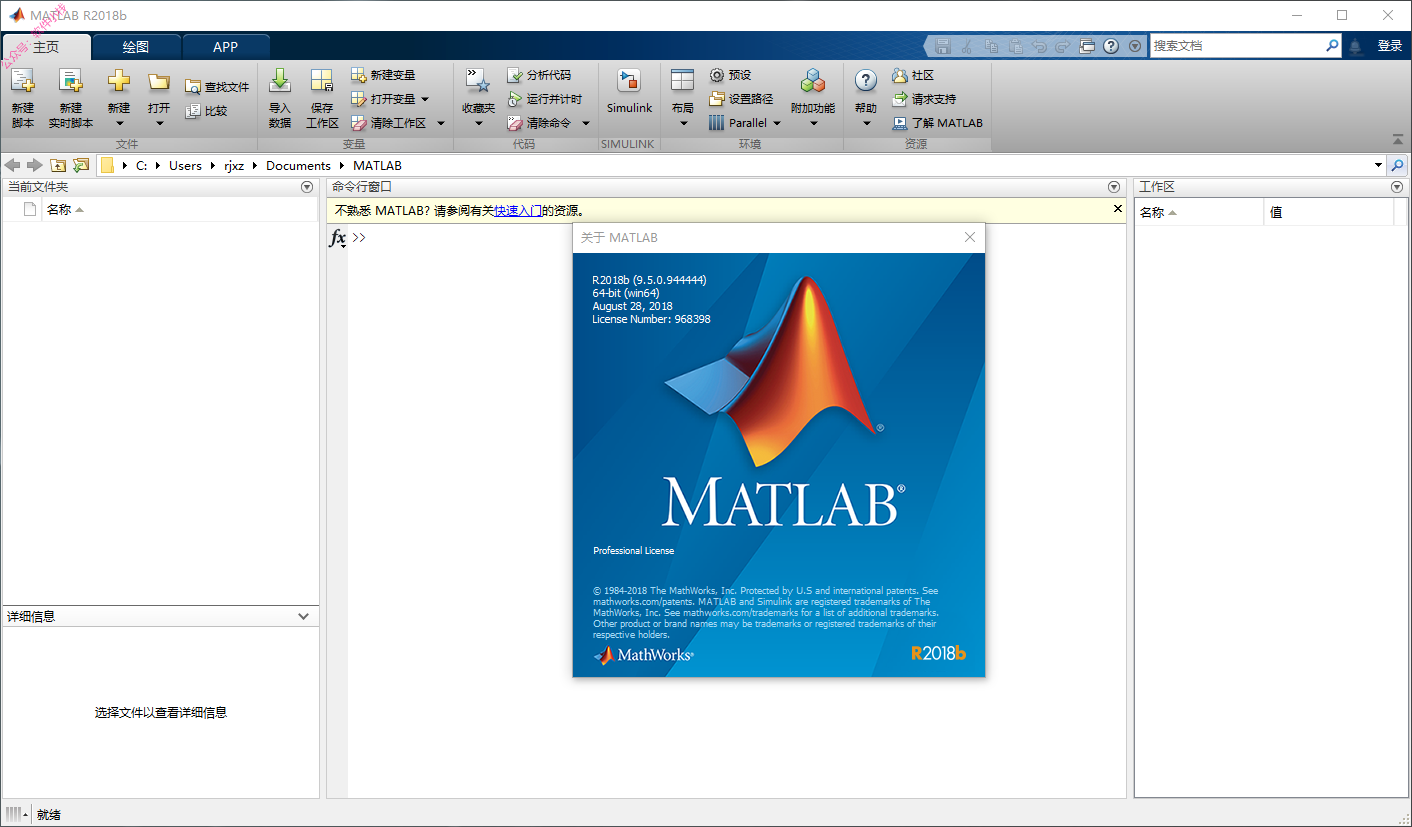Open the 布局 (Layout) menu

(x=683, y=99)
